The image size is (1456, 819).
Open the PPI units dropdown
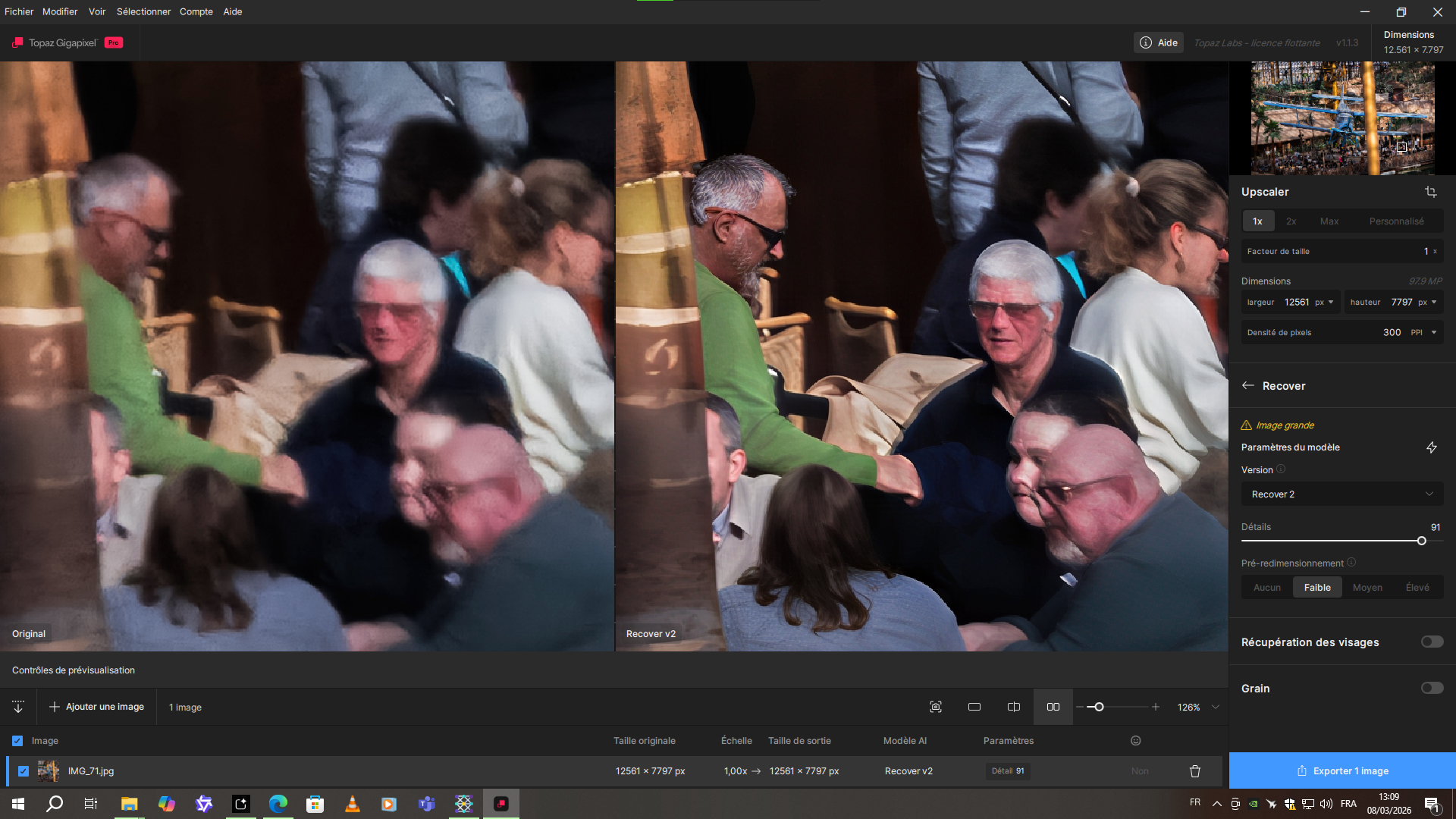1433,332
